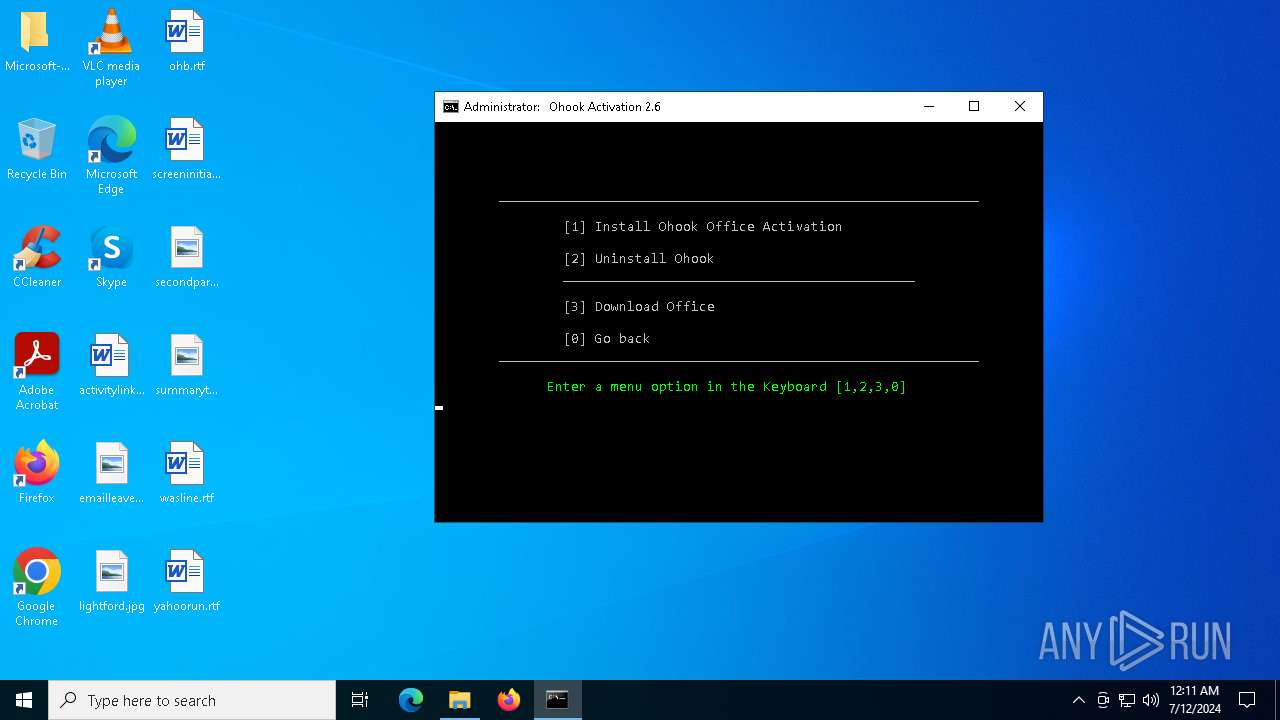Minimize the Ohook Activation window
1280x720 pixels.
click(929, 107)
